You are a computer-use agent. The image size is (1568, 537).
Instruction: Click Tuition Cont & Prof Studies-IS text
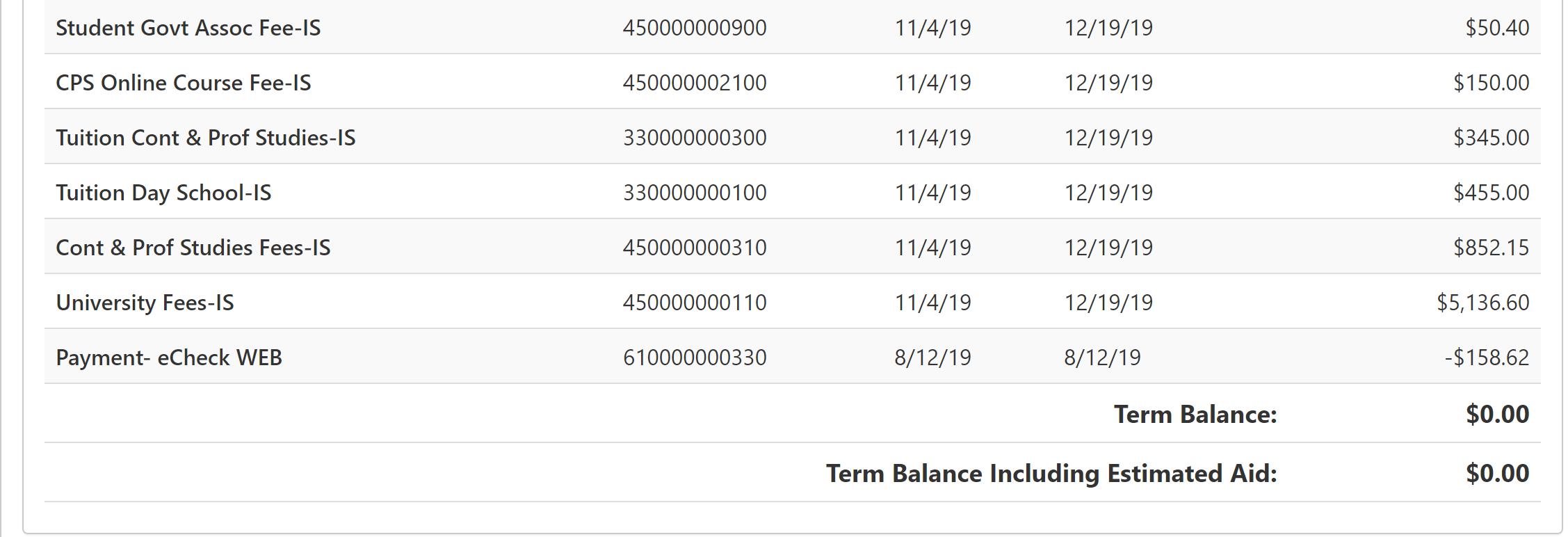(205, 138)
